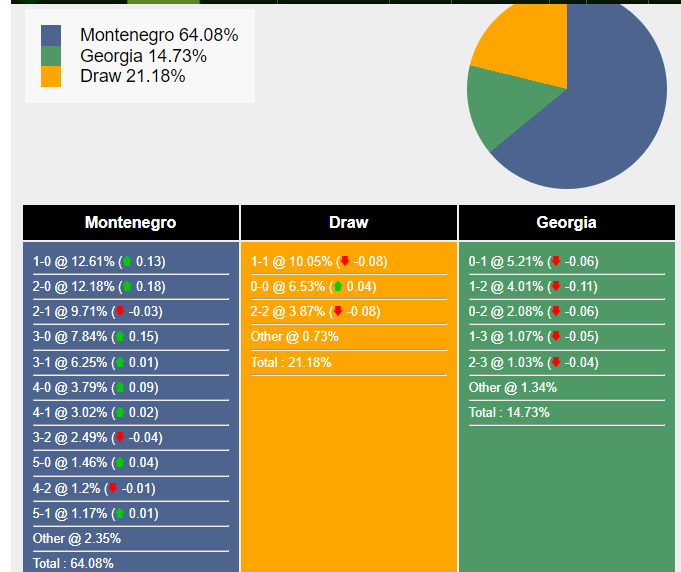Select the green arrow next to 5-0 score
The height and width of the screenshot is (572, 681).
click(120, 463)
